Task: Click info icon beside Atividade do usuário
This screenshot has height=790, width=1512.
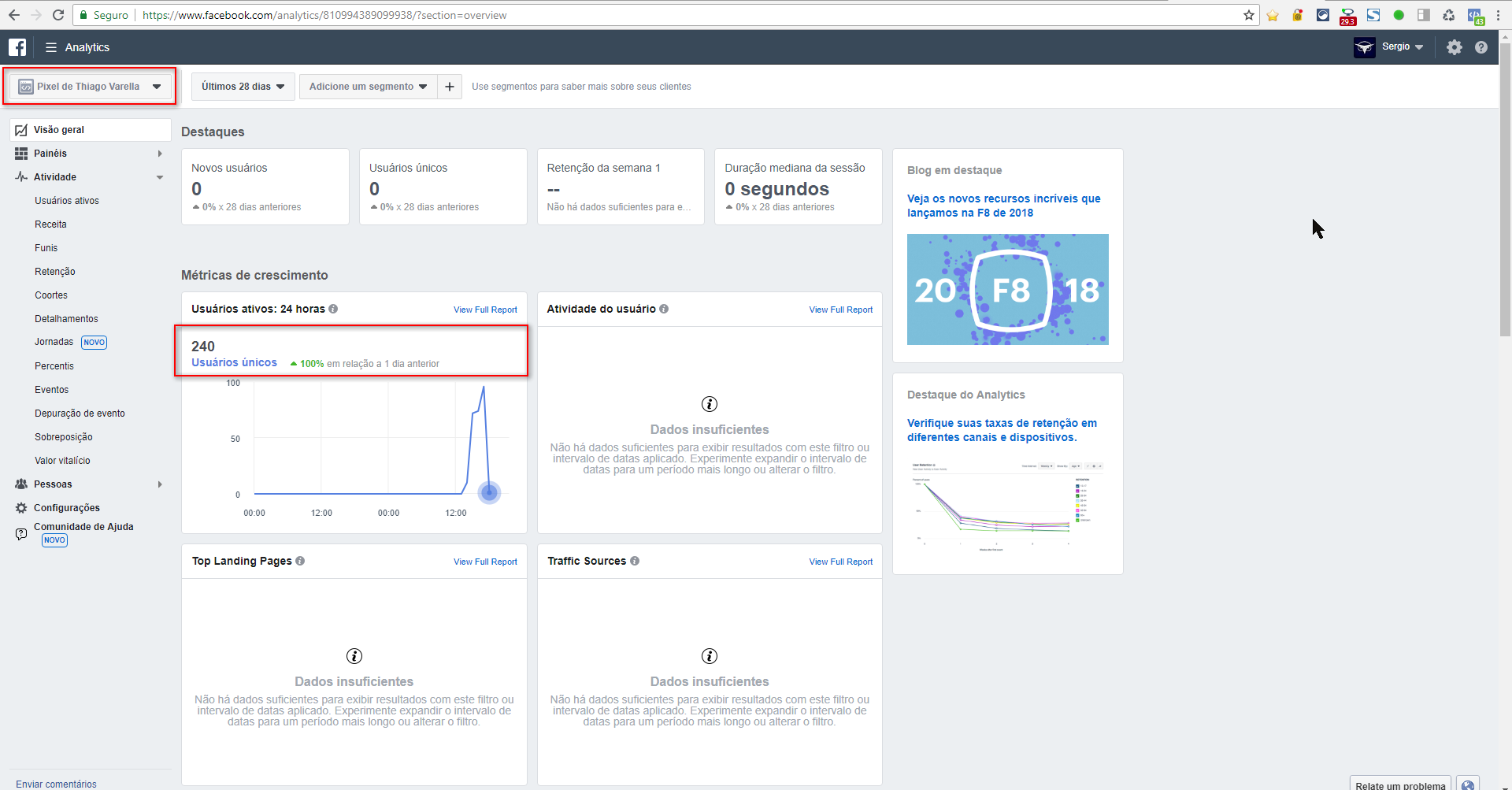Action: coord(664,309)
